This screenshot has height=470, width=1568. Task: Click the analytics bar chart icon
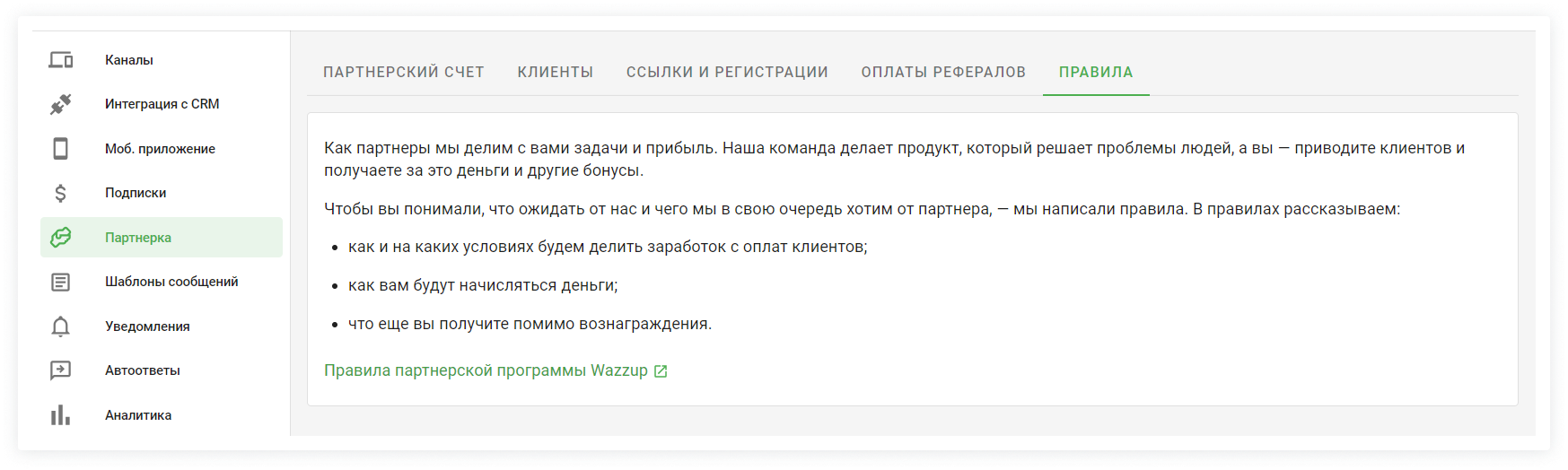coord(60,415)
